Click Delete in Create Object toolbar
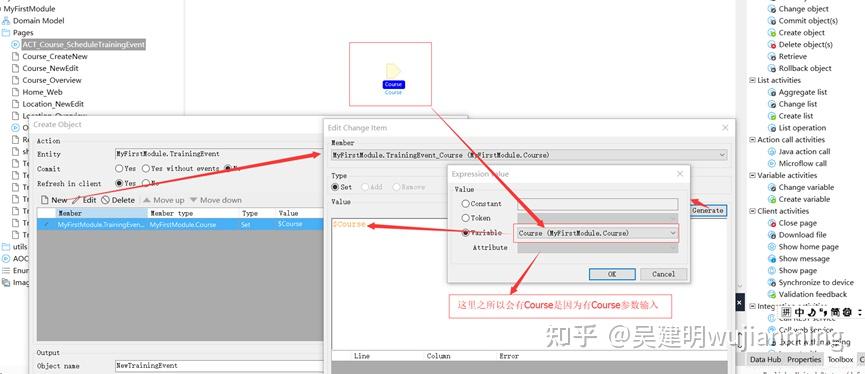The height and width of the screenshot is (374, 865). pyautogui.click(x=118, y=200)
